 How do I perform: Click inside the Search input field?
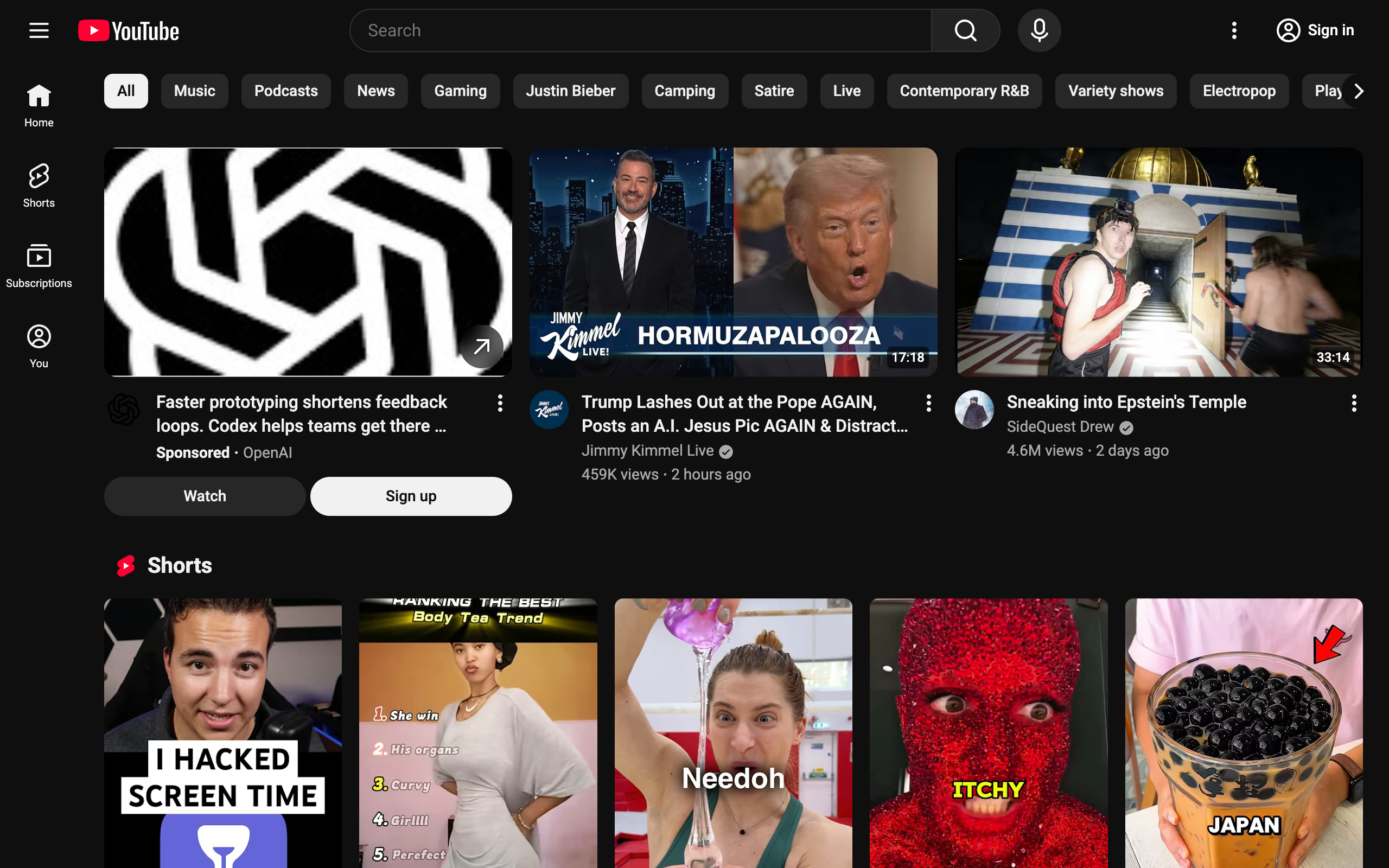[x=632, y=30]
